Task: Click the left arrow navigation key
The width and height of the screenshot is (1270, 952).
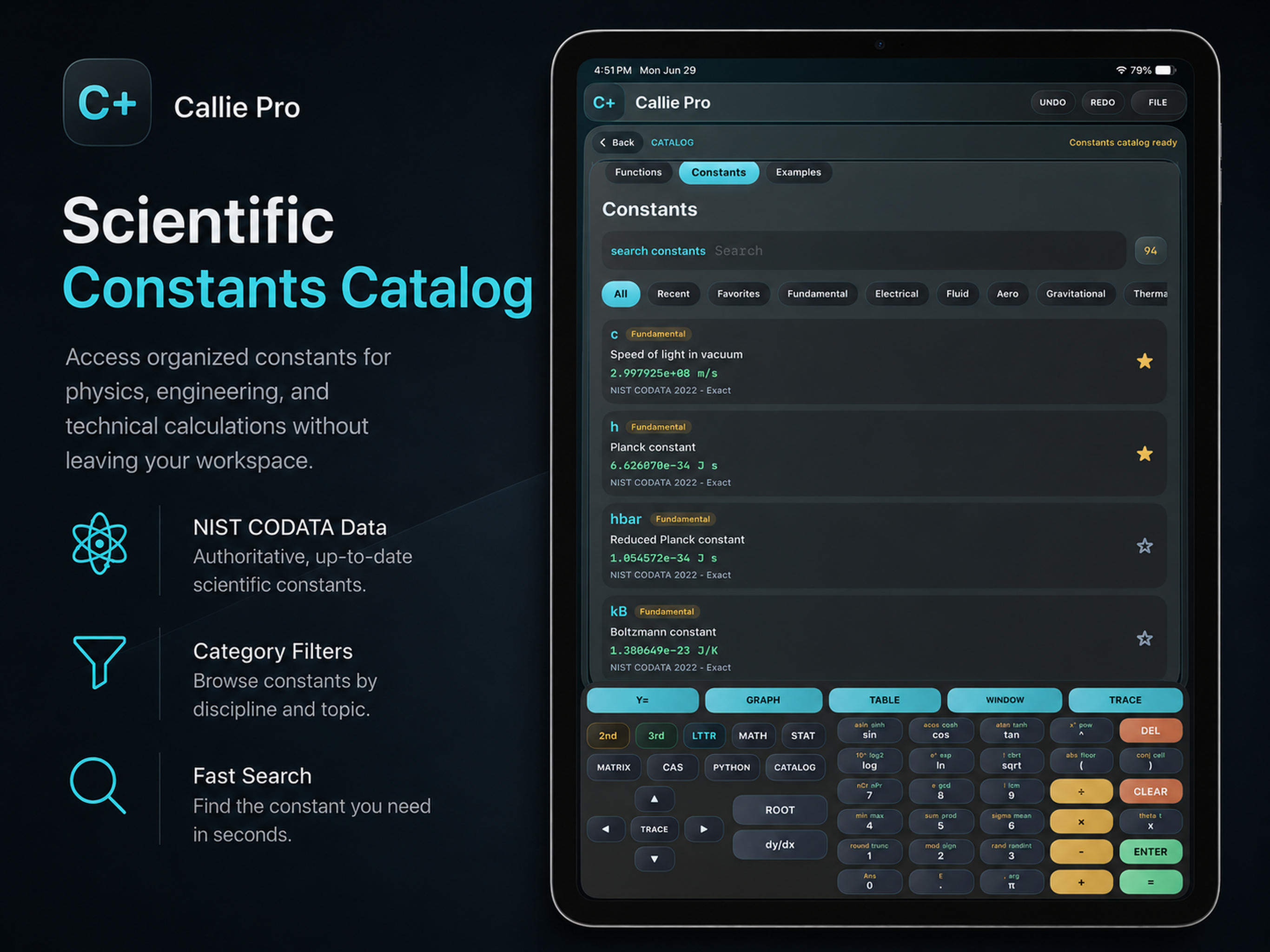Action: click(606, 829)
